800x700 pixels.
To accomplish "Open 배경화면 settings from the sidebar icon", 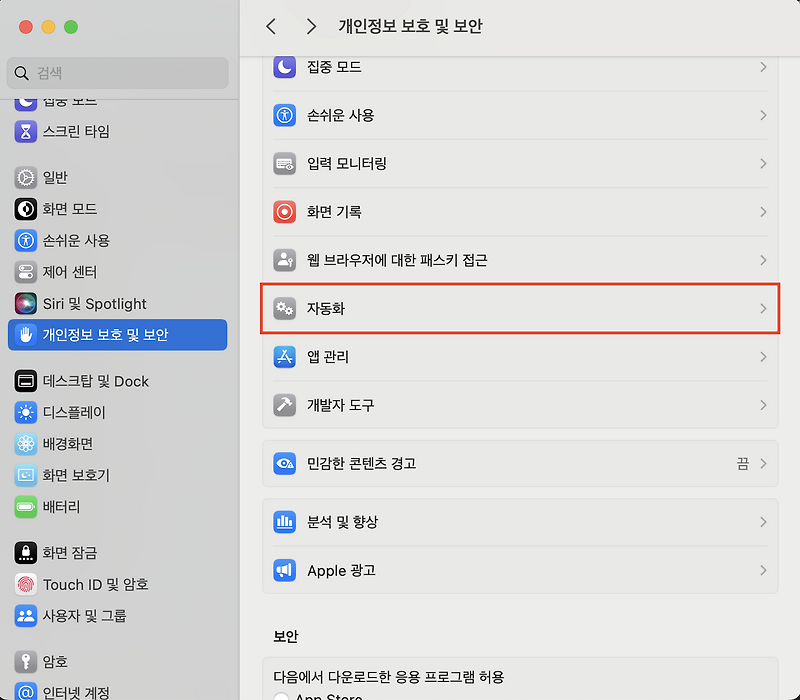I will coord(28,444).
